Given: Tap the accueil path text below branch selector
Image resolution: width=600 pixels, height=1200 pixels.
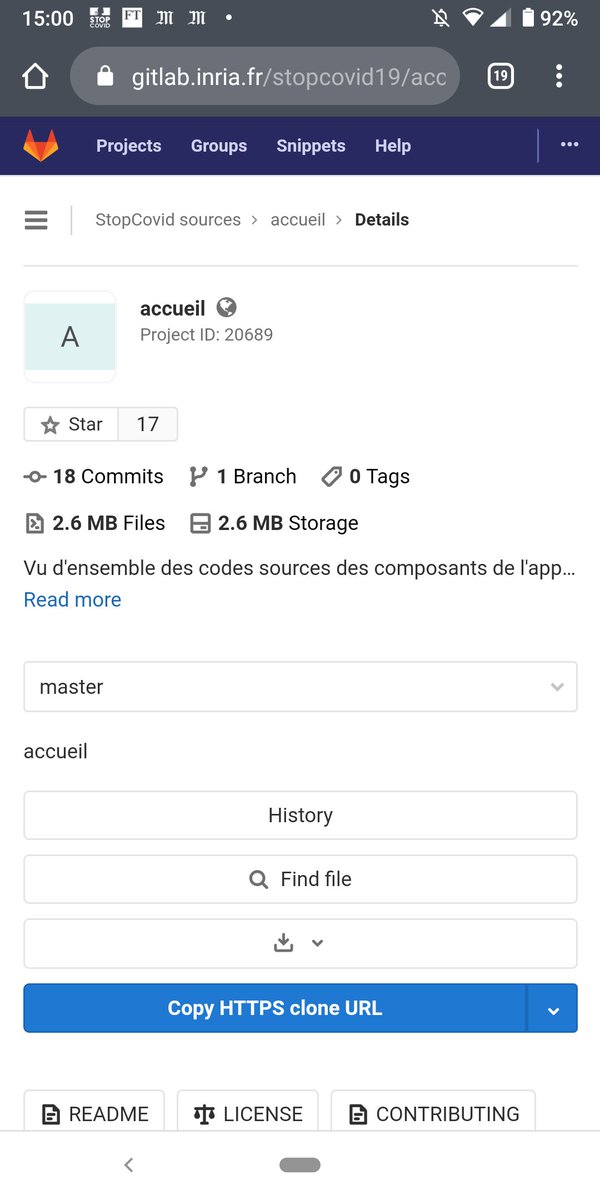Looking at the screenshot, I should [55, 751].
